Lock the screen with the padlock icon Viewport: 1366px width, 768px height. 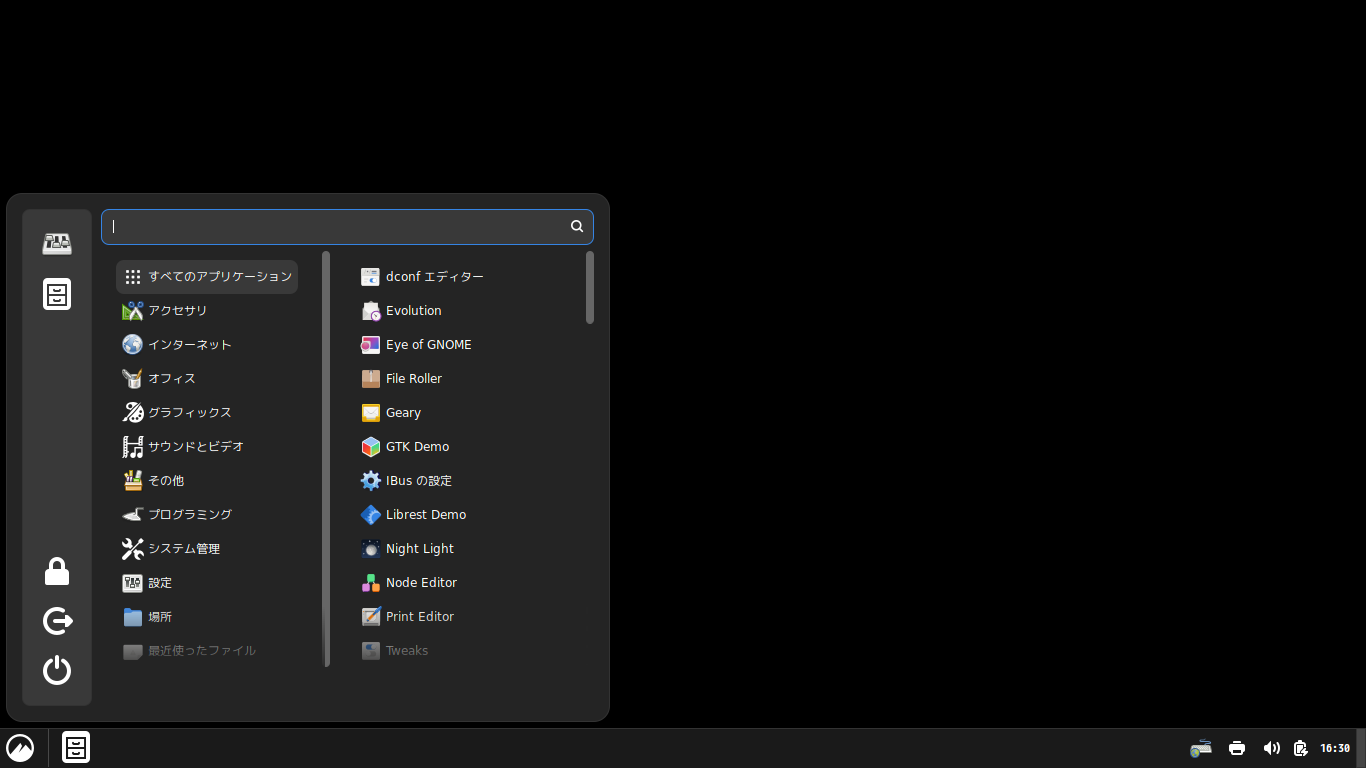click(x=57, y=572)
